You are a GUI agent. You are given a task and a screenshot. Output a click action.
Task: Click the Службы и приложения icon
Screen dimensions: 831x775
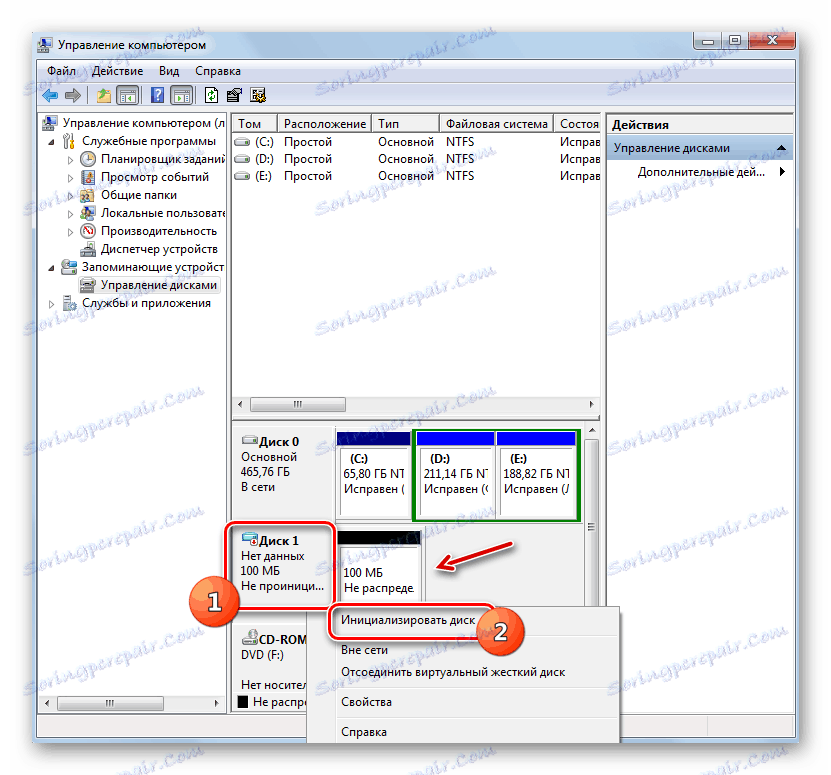(x=69, y=303)
